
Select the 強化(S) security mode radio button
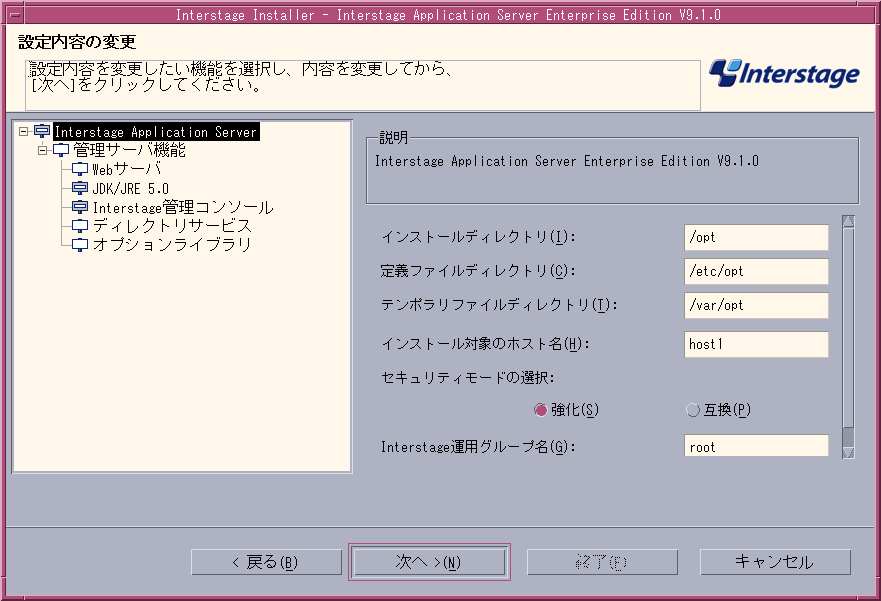[541, 410]
